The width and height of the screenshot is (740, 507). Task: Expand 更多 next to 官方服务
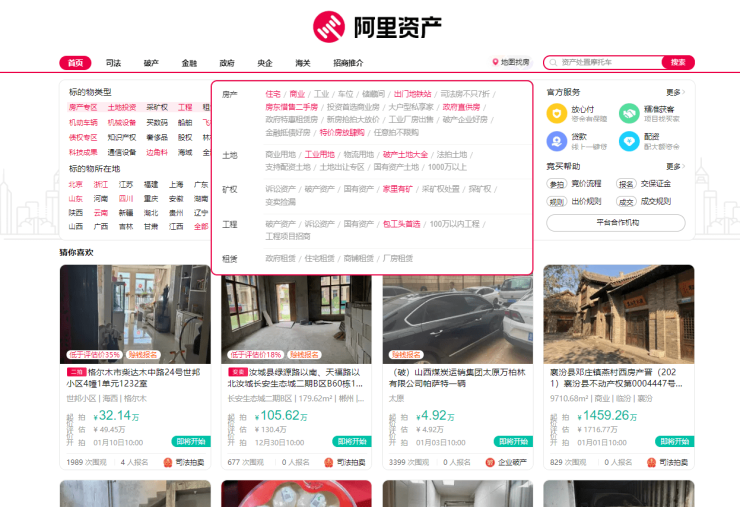[x=675, y=92]
